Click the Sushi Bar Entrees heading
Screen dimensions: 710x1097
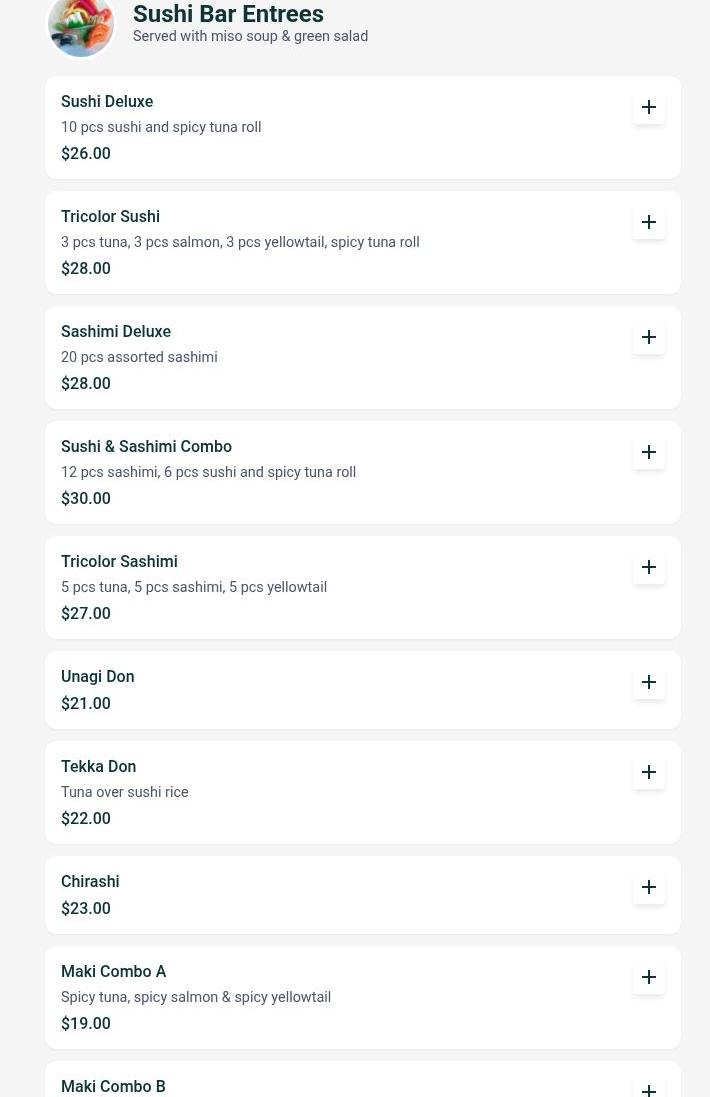pos(228,14)
